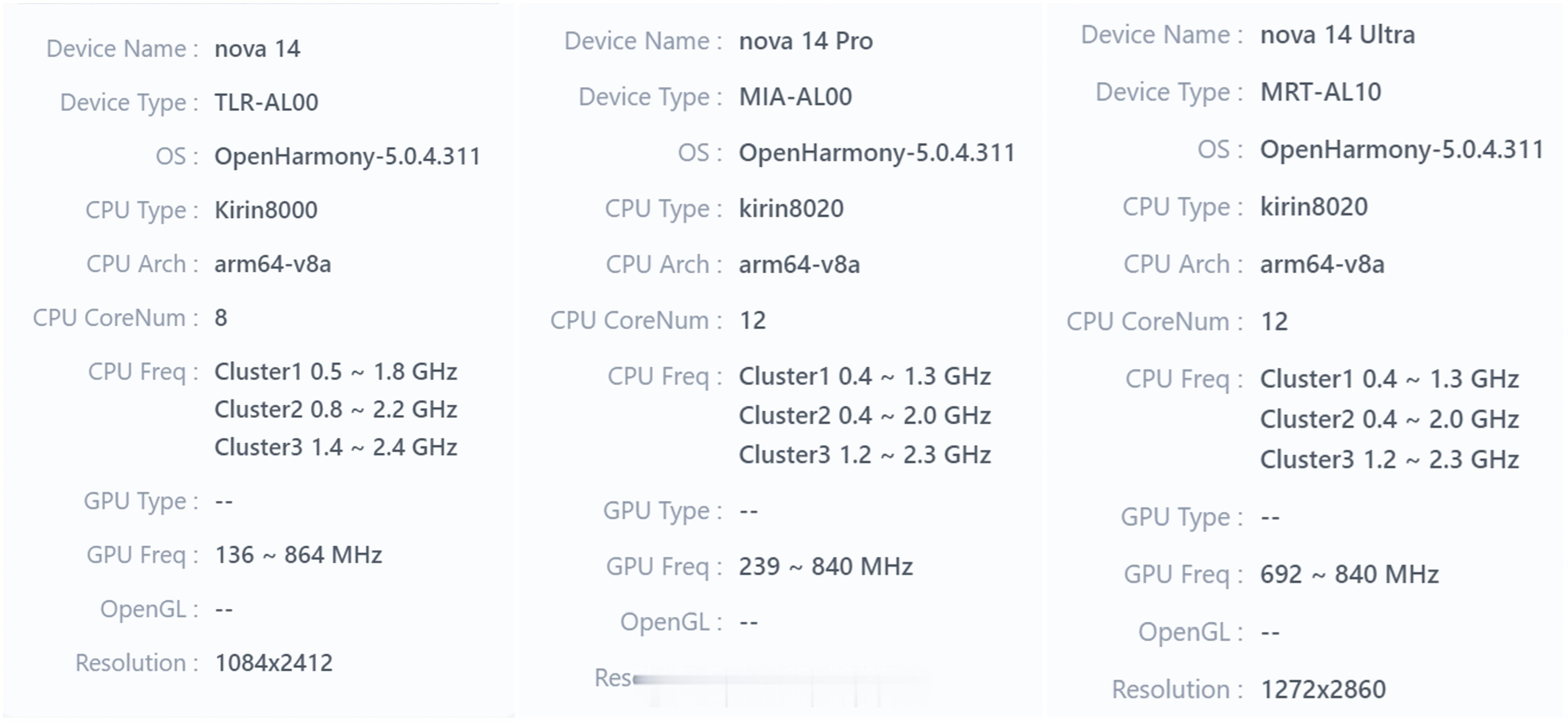Click nova 14 arm64-v8a CPU arch value
Screen dimensions: 1568x722
(273, 264)
